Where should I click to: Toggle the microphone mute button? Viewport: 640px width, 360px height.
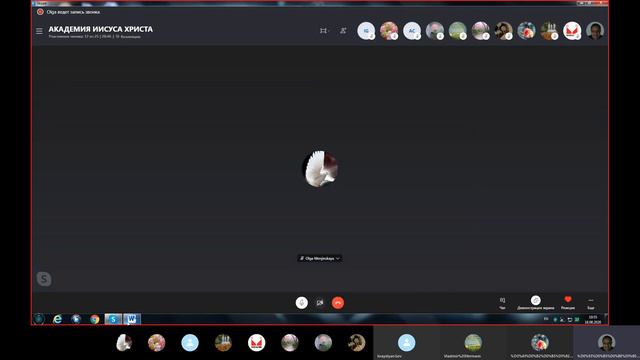point(302,303)
